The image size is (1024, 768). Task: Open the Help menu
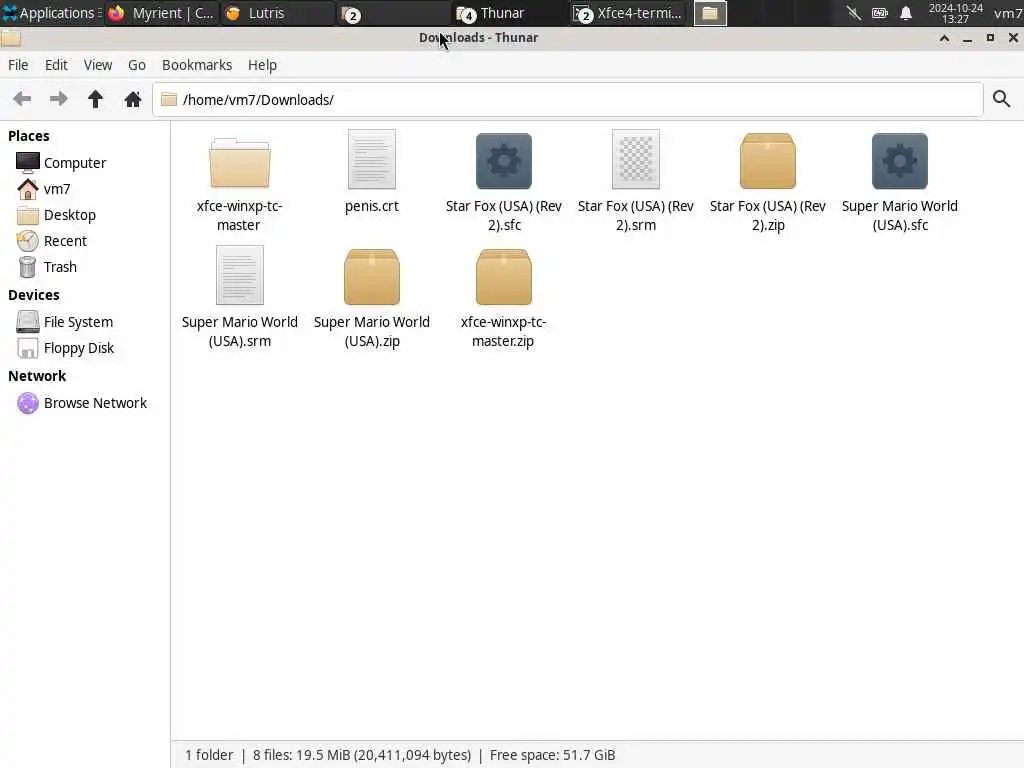pyautogui.click(x=262, y=65)
